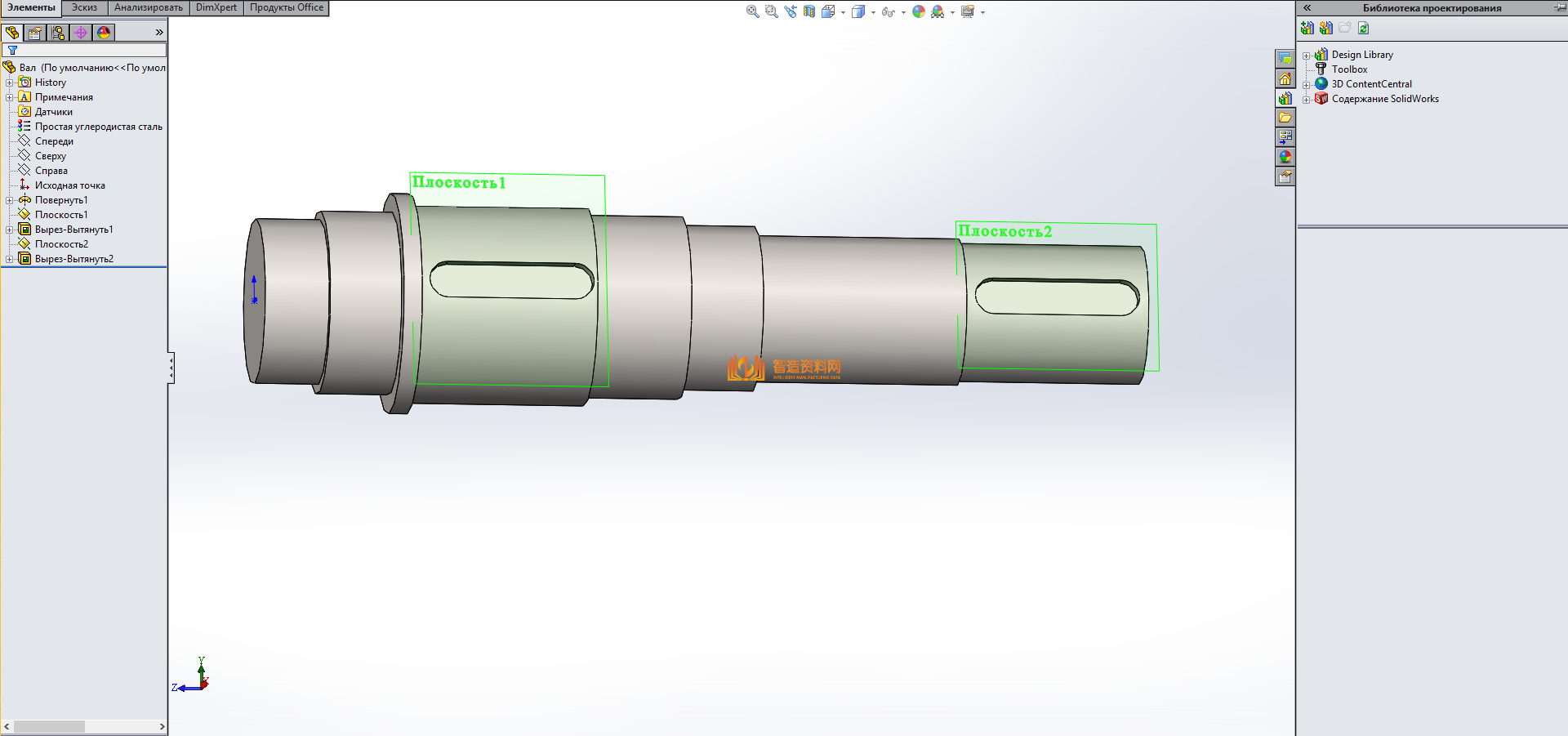
Task: Open the Display Style dropdown arrow
Action: pos(873,12)
